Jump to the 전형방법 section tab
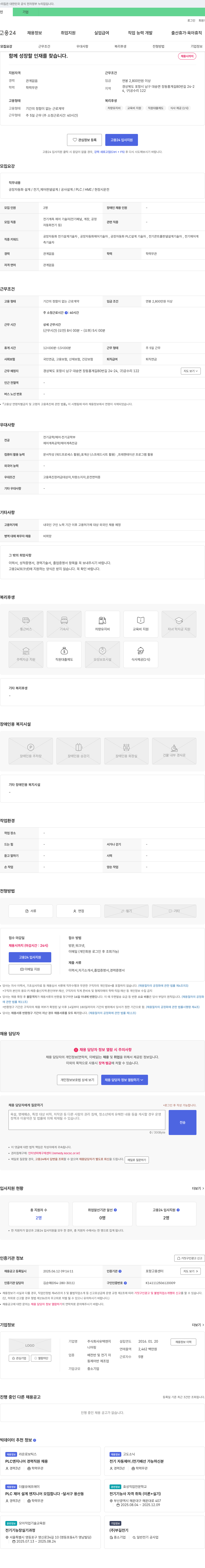The height and width of the screenshot is (1568, 205). (x=158, y=46)
